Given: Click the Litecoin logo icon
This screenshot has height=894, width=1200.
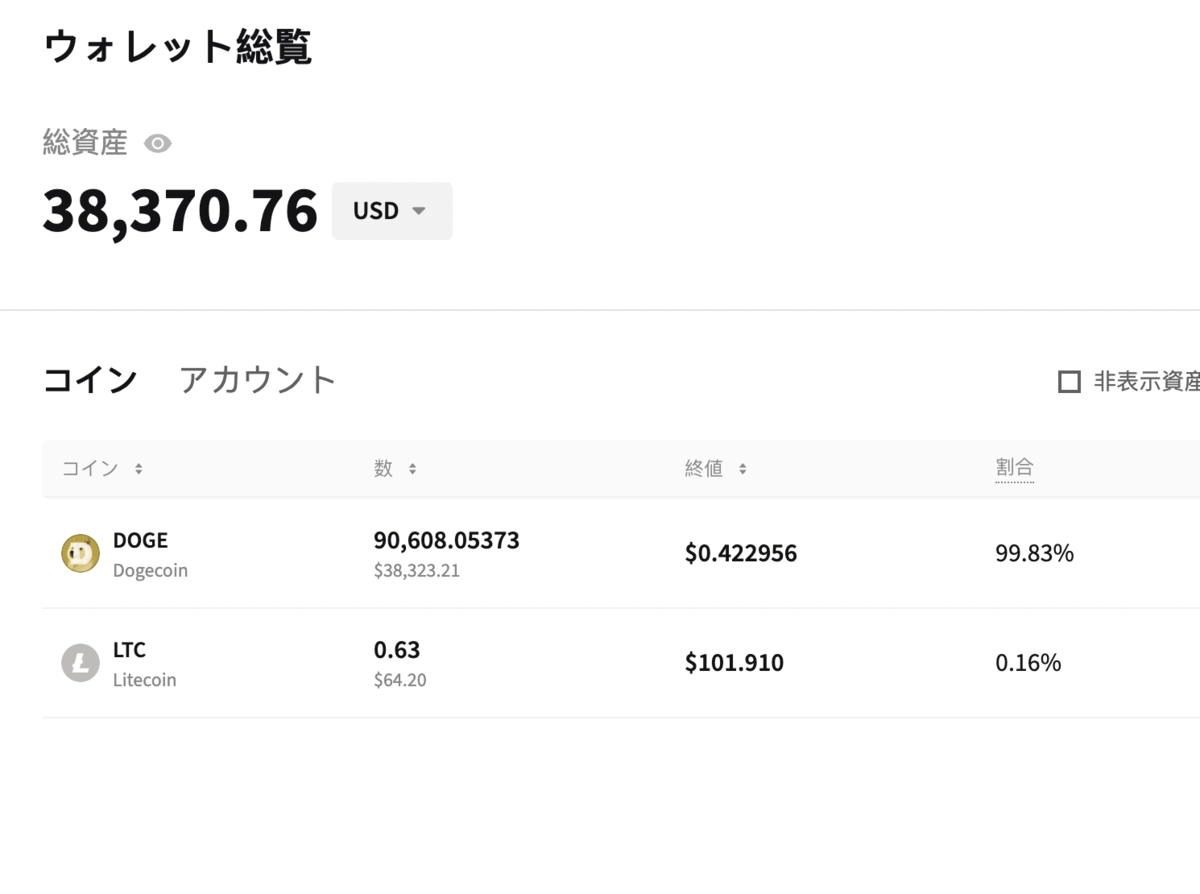Looking at the screenshot, I should tap(80, 663).
